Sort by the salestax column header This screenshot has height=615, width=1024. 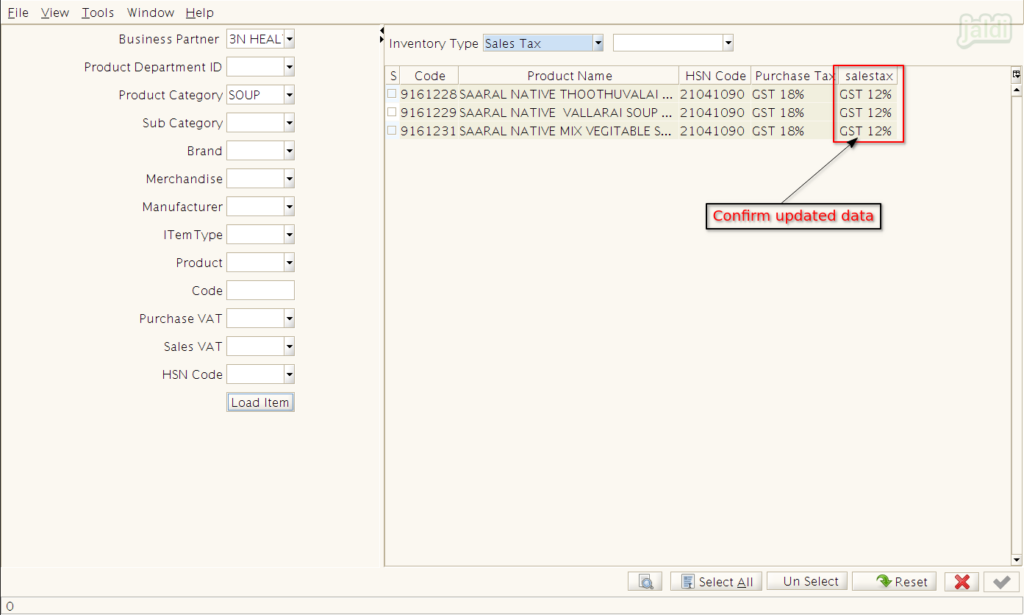point(868,76)
